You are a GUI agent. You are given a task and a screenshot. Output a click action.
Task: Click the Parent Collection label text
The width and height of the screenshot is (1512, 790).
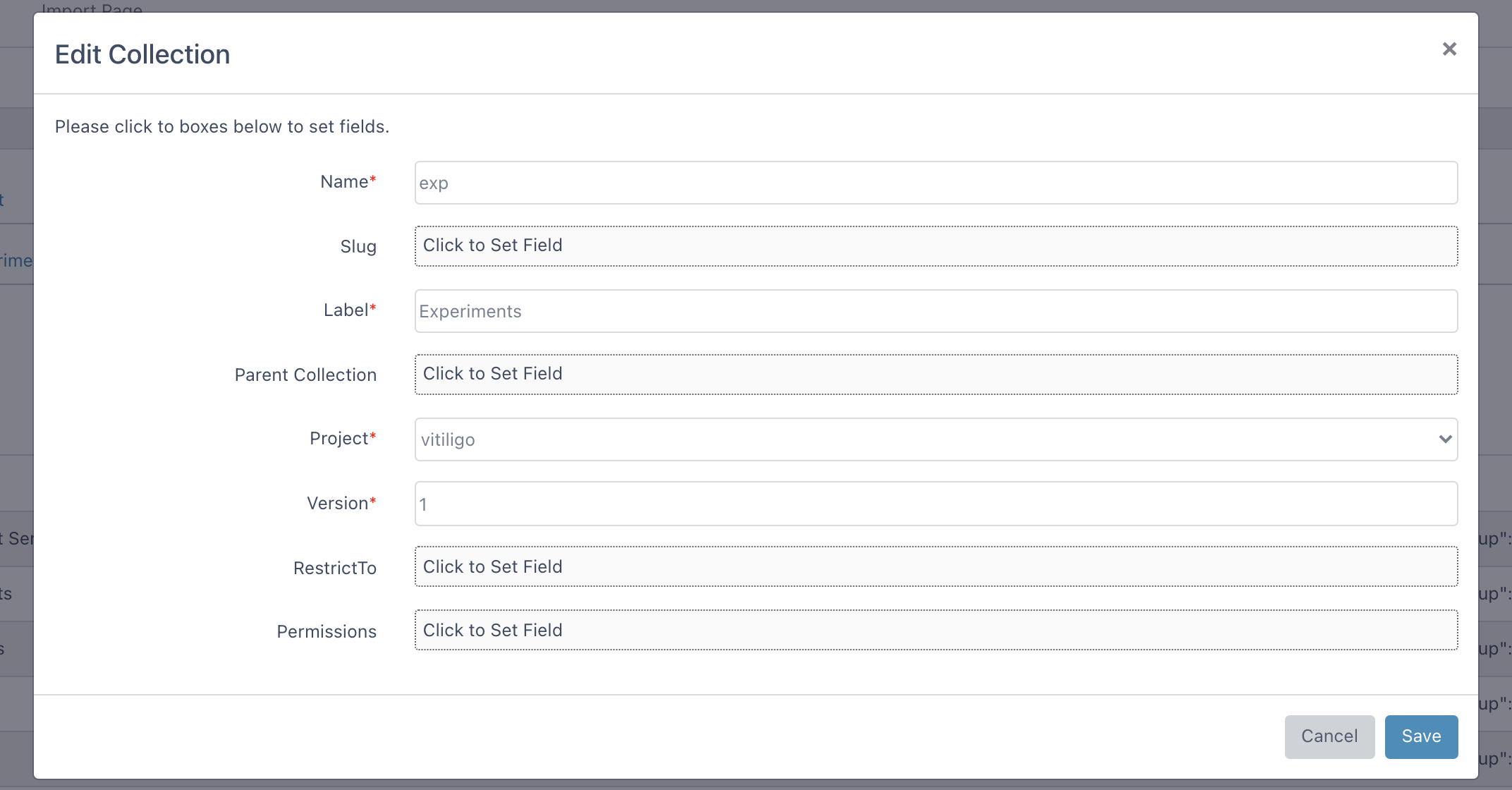point(305,375)
